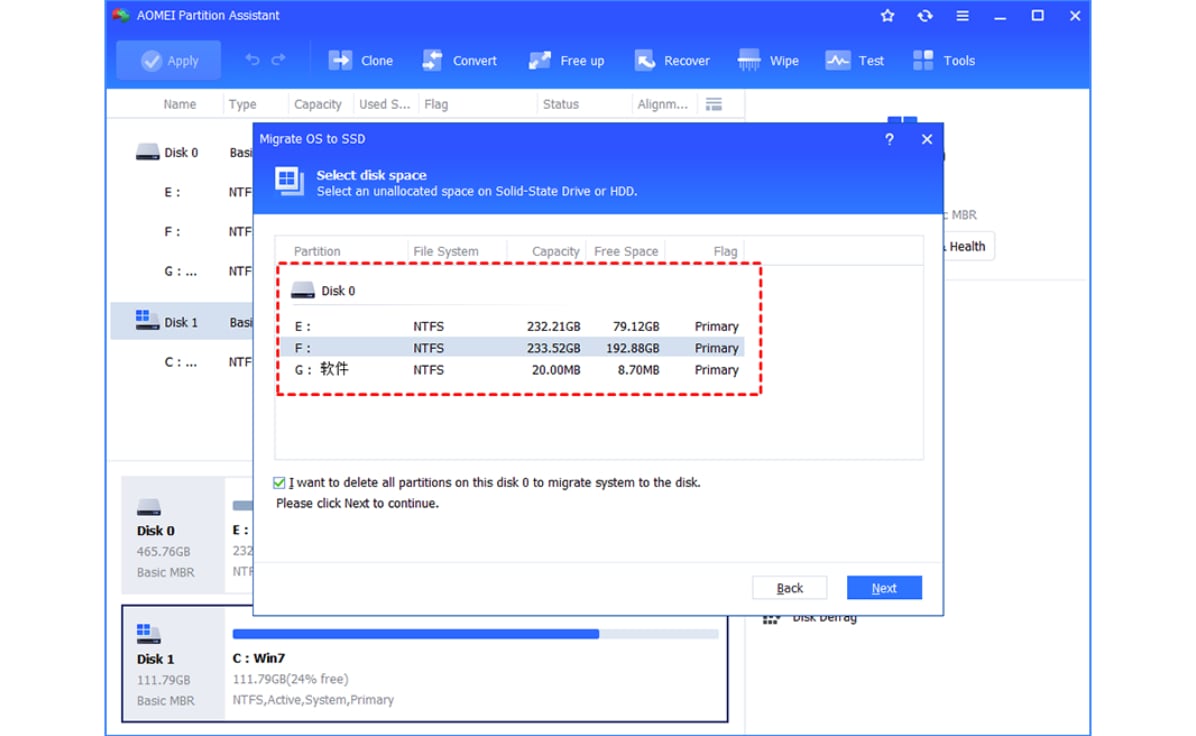Click the column settings list icon
Screen dimensions: 1196x736
713,104
